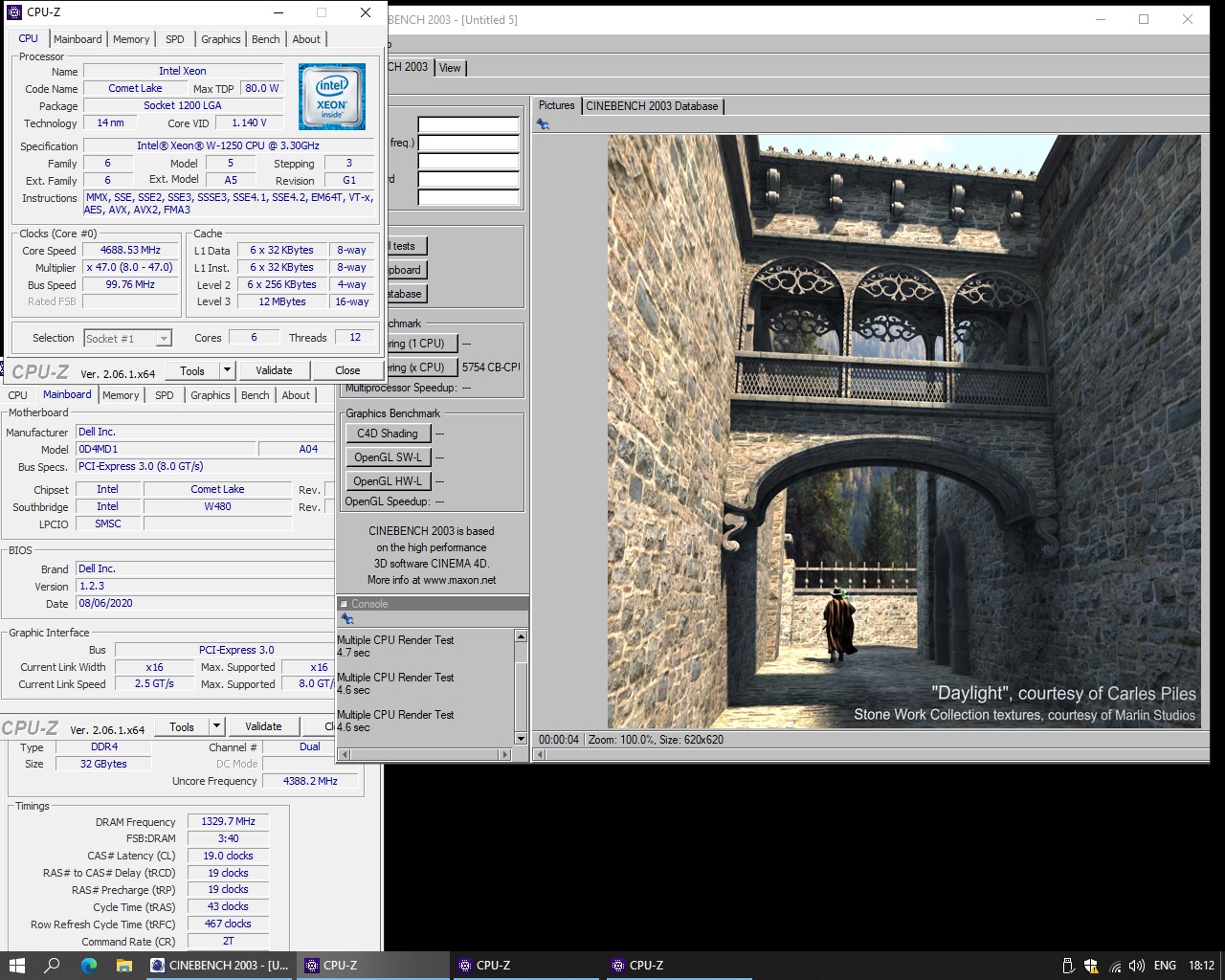Open the View tab in CINEBENCH
The height and width of the screenshot is (980, 1225).
[450, 68]
